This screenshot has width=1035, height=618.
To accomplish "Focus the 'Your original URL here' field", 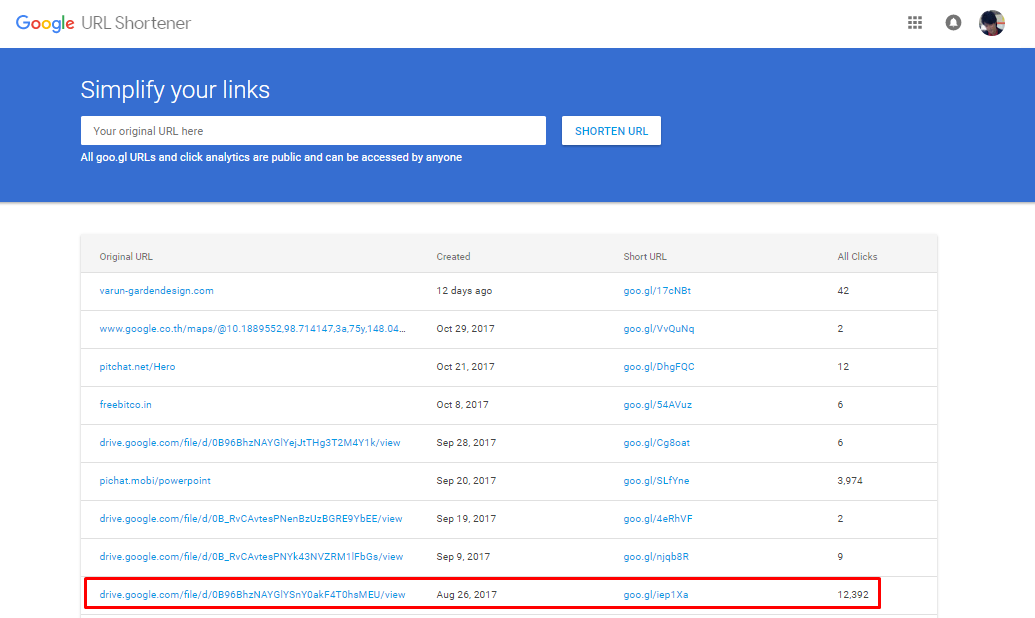I will pos(313,131).
